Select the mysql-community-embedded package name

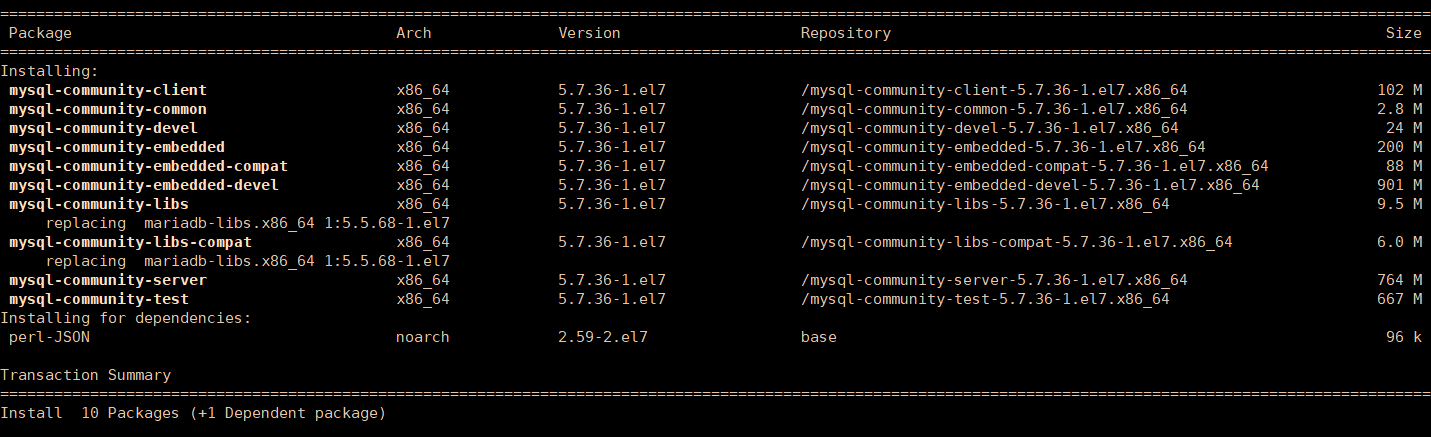point(117,147)
